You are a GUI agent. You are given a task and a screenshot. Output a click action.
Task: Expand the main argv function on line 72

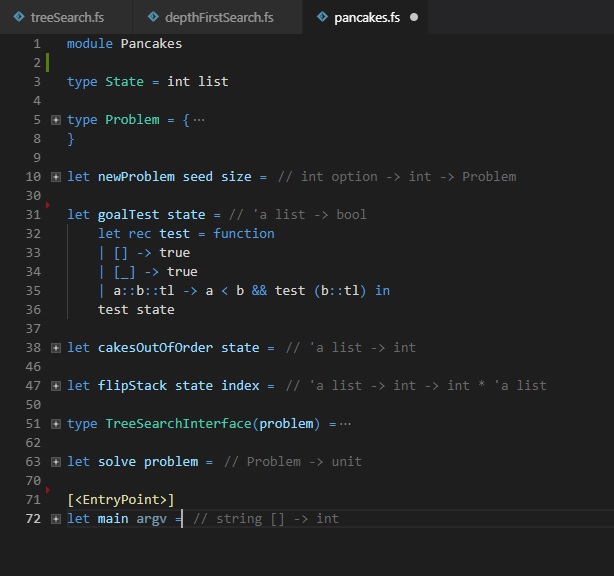[56, 519]
